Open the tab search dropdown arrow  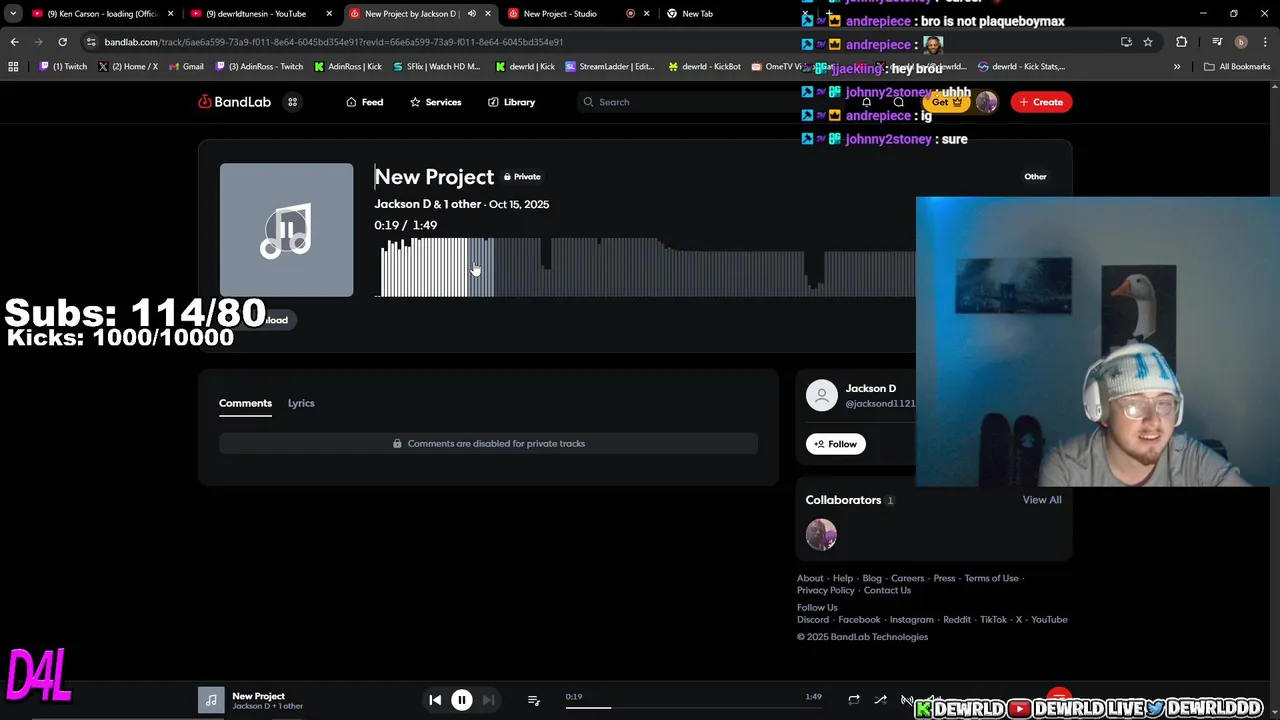(x=13, y=14)
